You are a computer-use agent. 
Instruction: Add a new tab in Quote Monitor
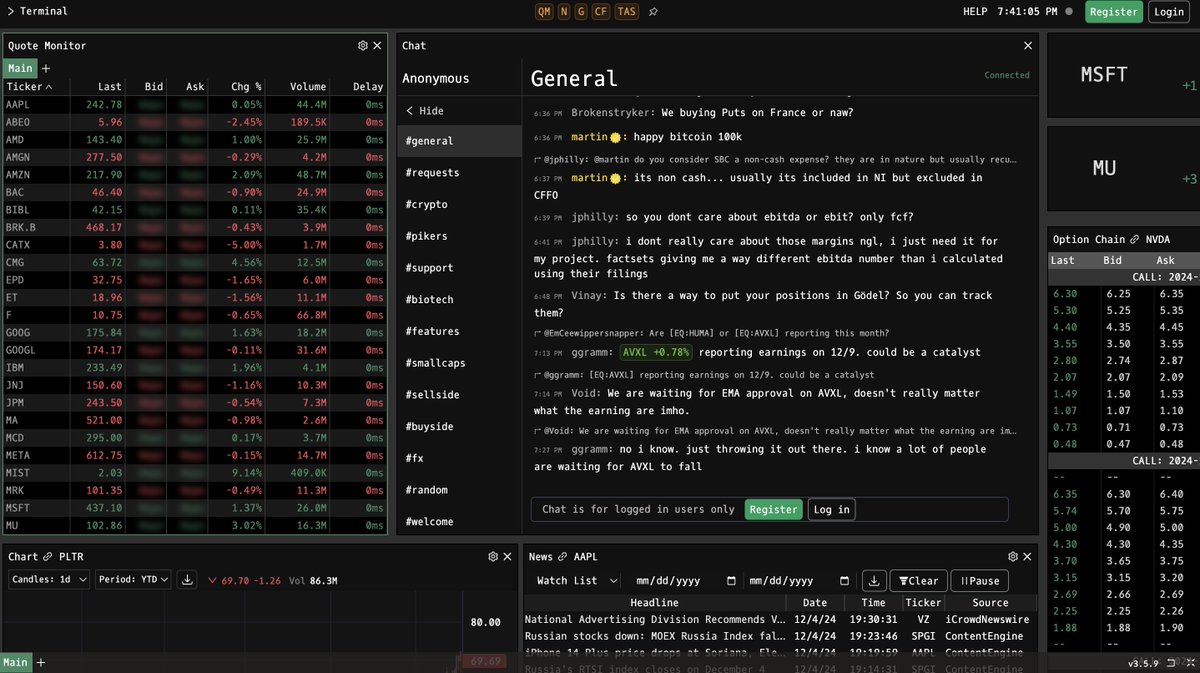45,68
